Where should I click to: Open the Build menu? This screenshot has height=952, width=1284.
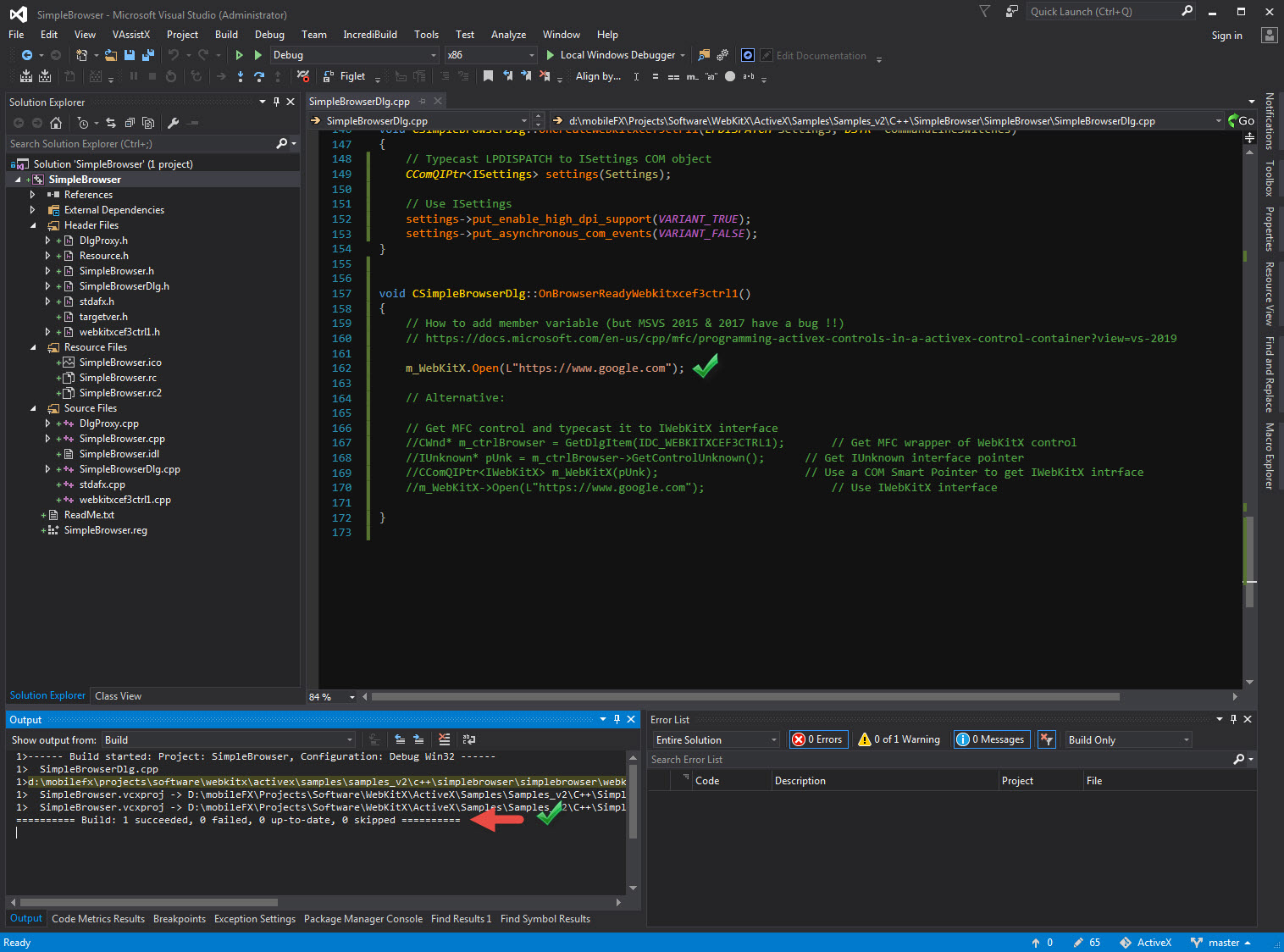tap(226, 35)
